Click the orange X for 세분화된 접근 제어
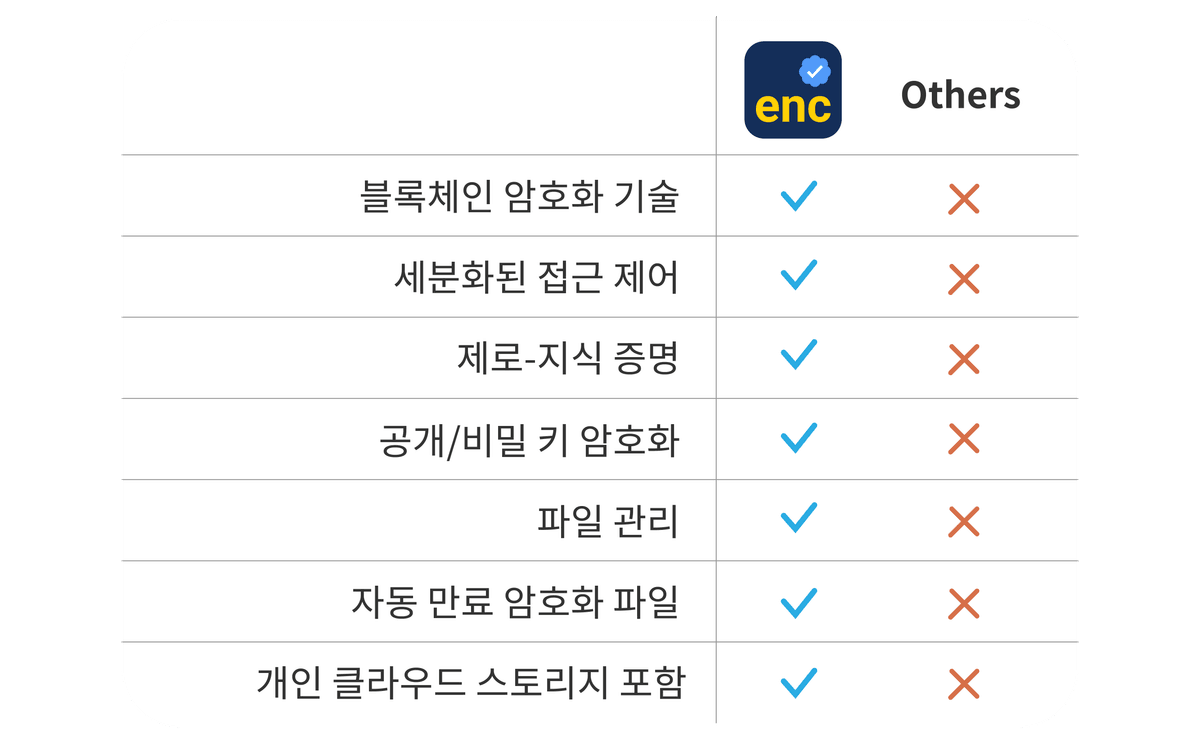This screenshot has height=741, width=1200. pos(963,279)
